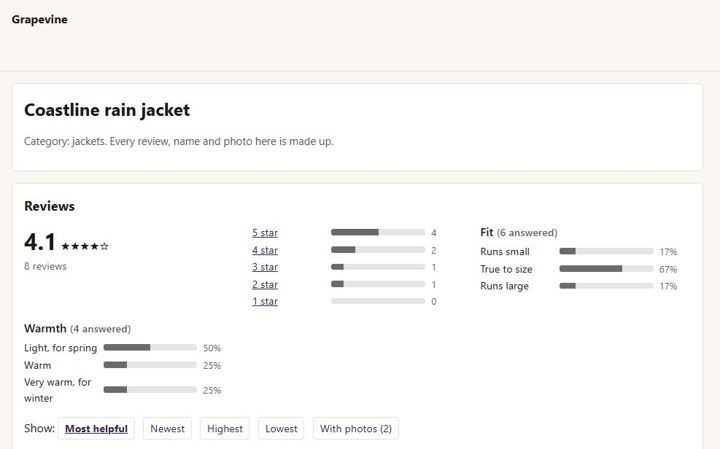This screenshot has width=720, height=449.
Task: Filter reviews by 5 star link
Action: (x=265, y=233)
